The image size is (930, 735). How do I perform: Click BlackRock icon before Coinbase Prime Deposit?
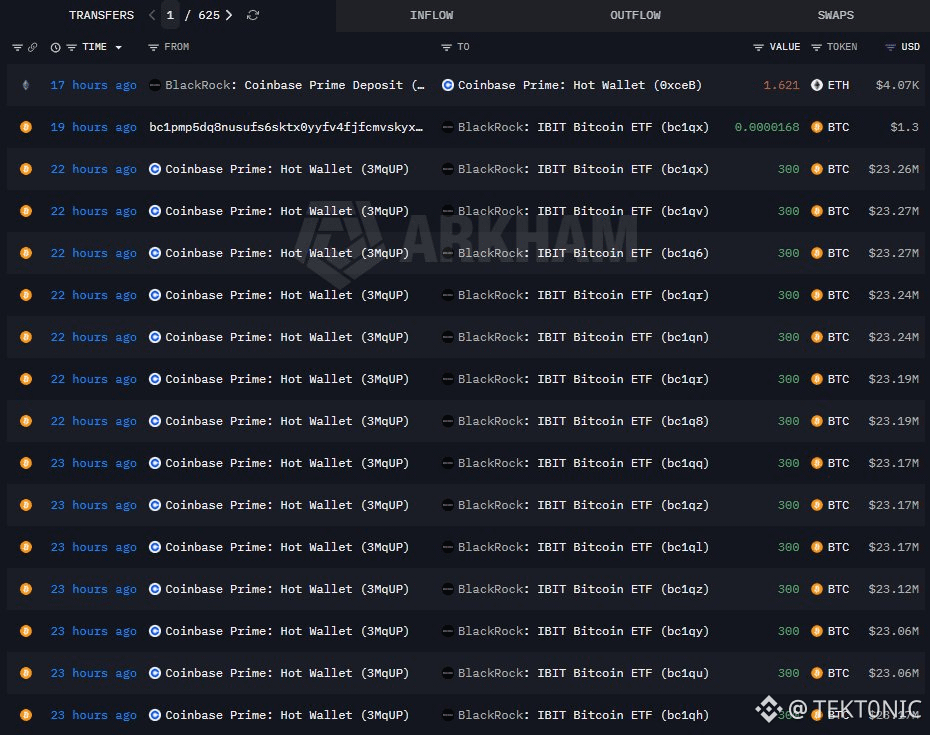[155, 85]
